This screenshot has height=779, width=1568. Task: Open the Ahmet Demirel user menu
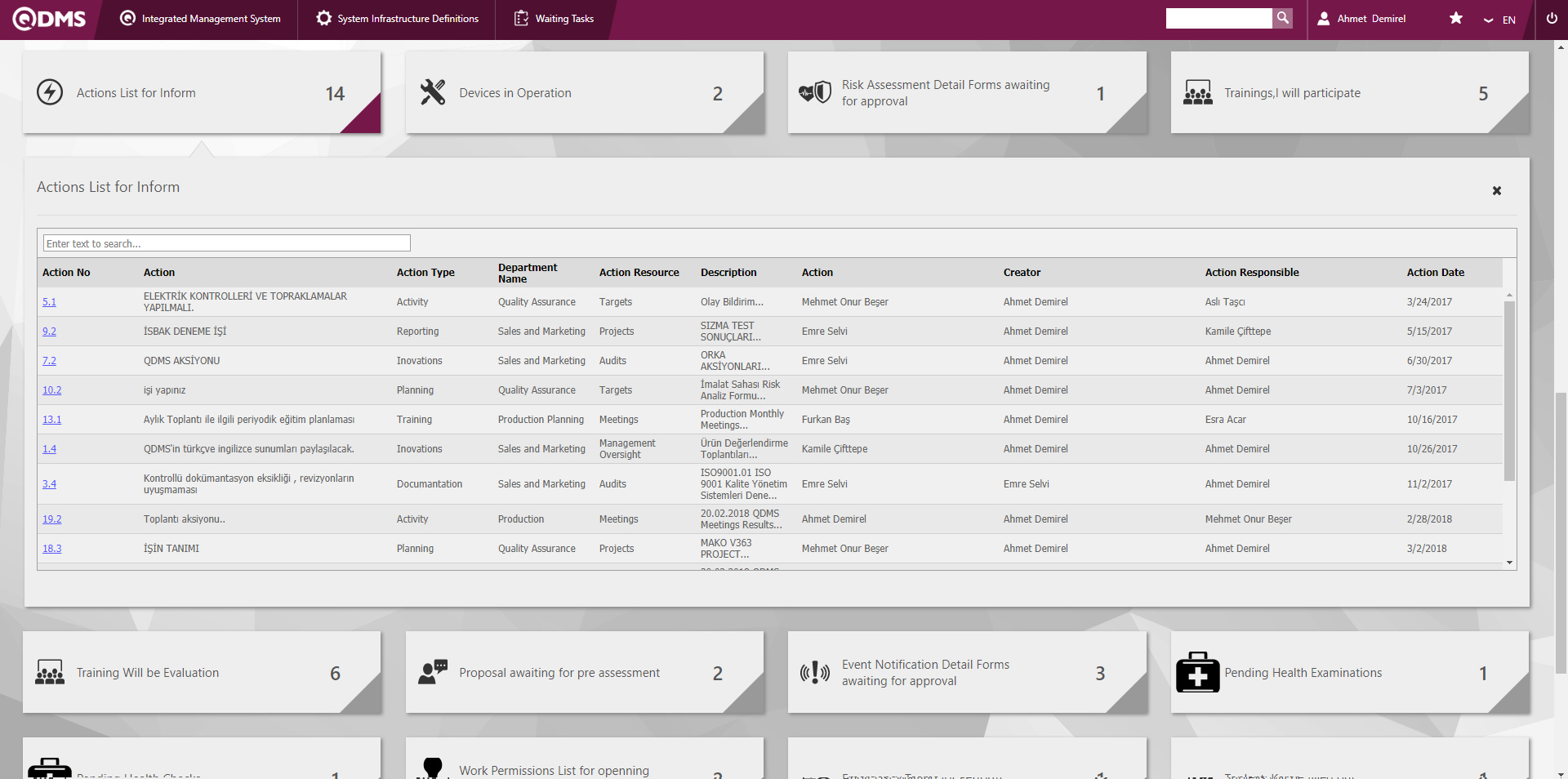tap(1361, 18)
